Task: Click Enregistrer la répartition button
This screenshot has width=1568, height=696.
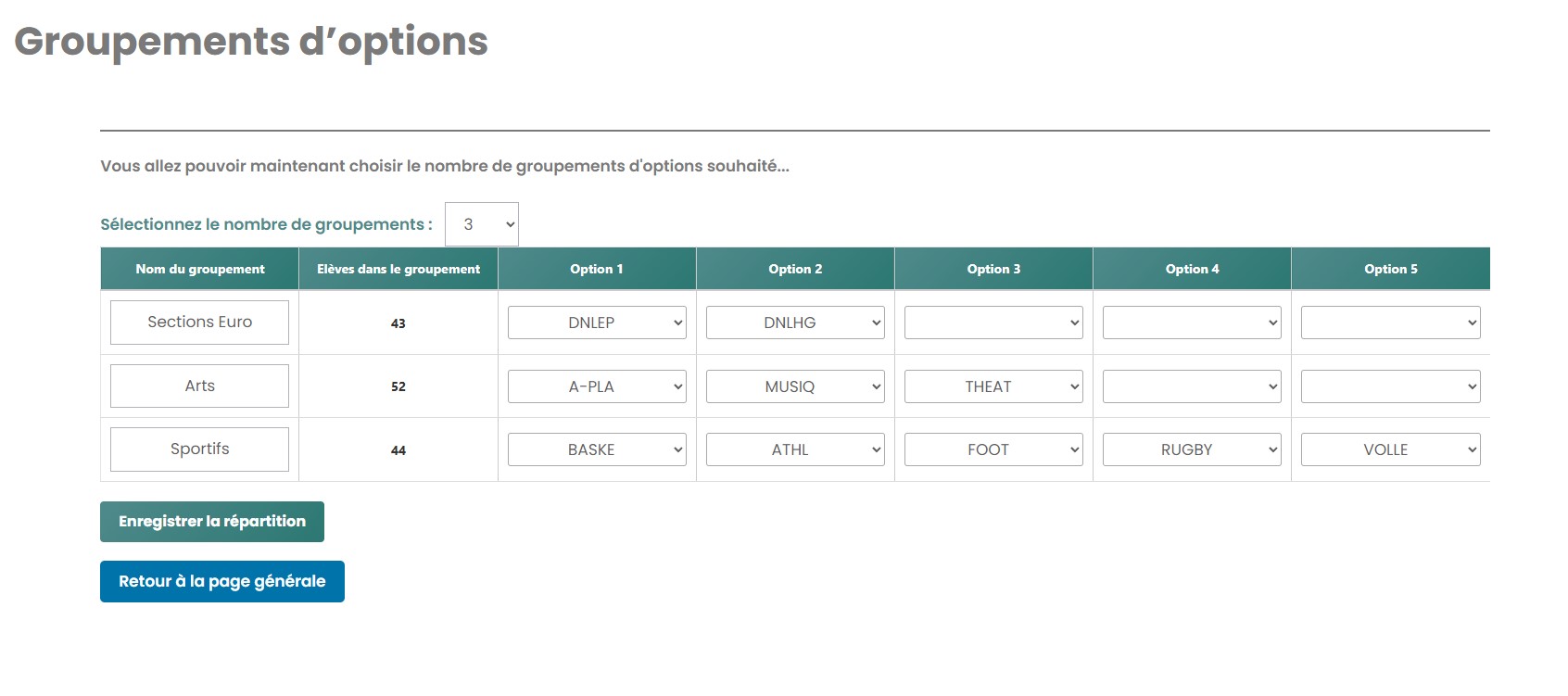Action: (x=211, y=522)
